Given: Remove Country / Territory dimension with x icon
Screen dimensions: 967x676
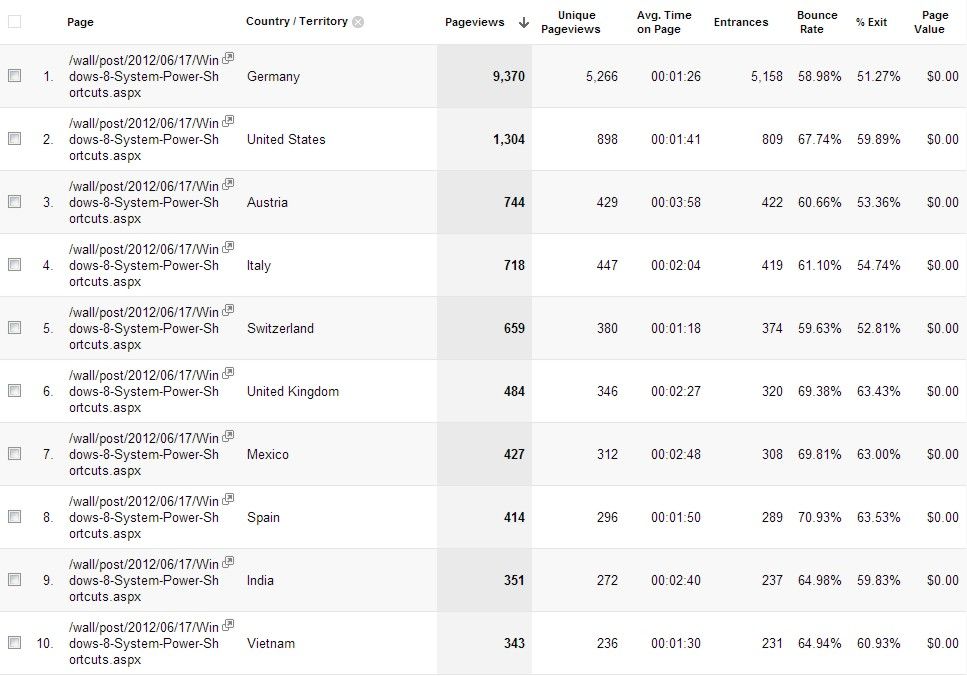Looking at the screenshot, I should point(358,22).
